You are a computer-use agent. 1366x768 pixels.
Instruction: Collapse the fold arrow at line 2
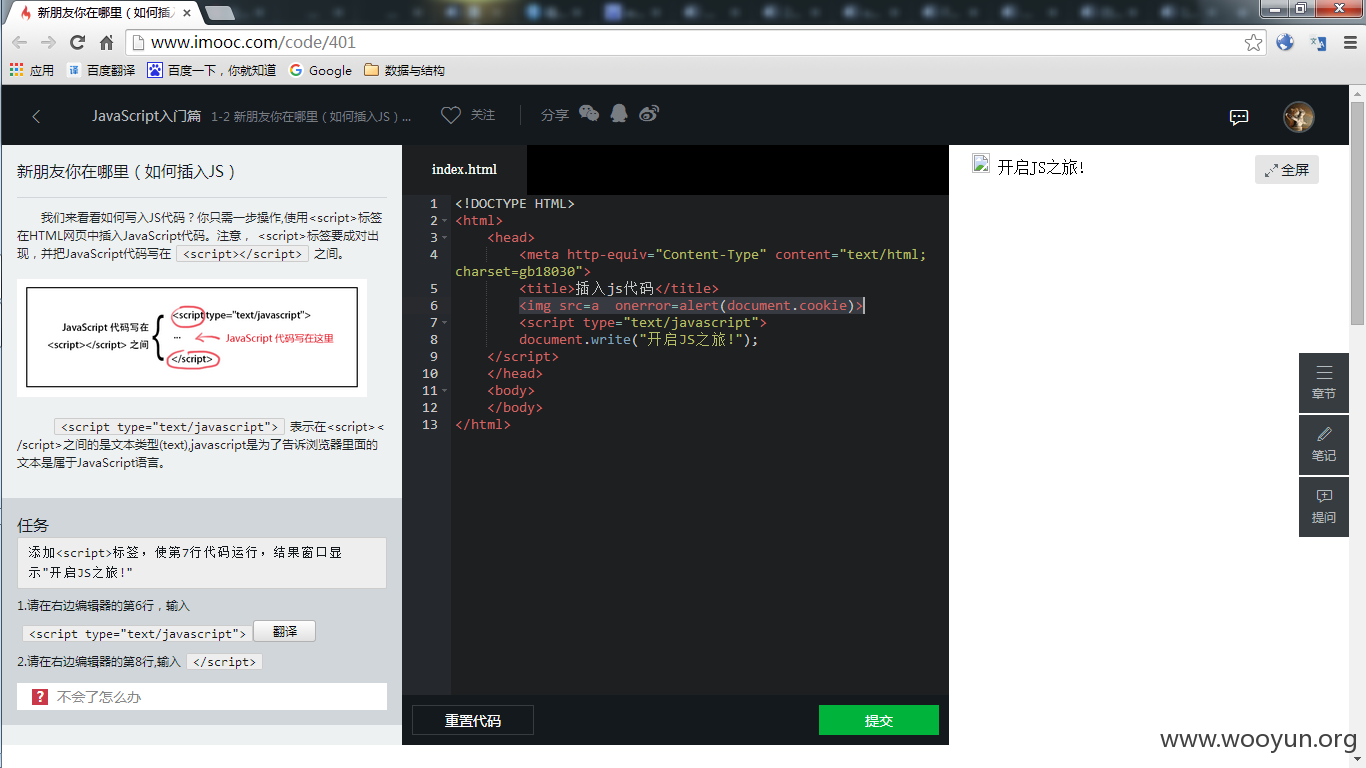(444, 221)
